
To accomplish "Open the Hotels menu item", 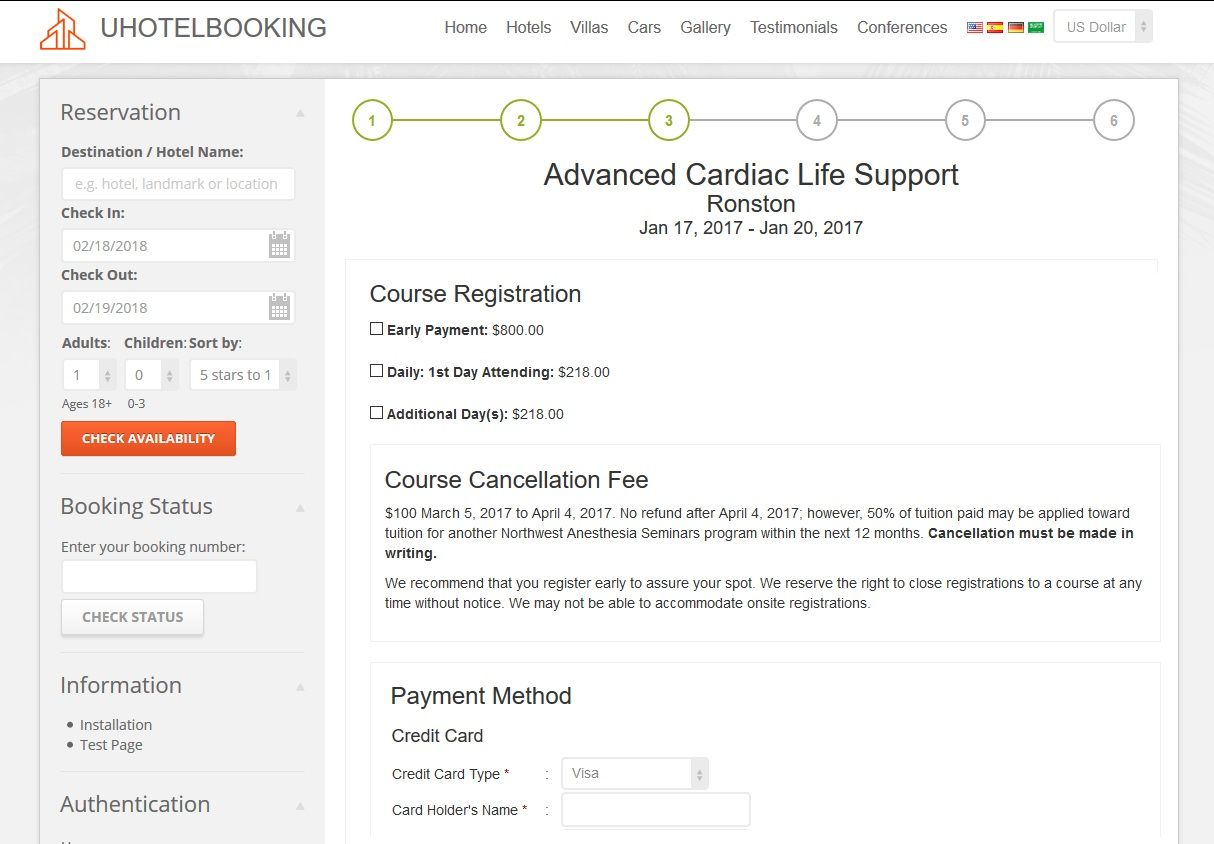I will click(x=528, y=28).
